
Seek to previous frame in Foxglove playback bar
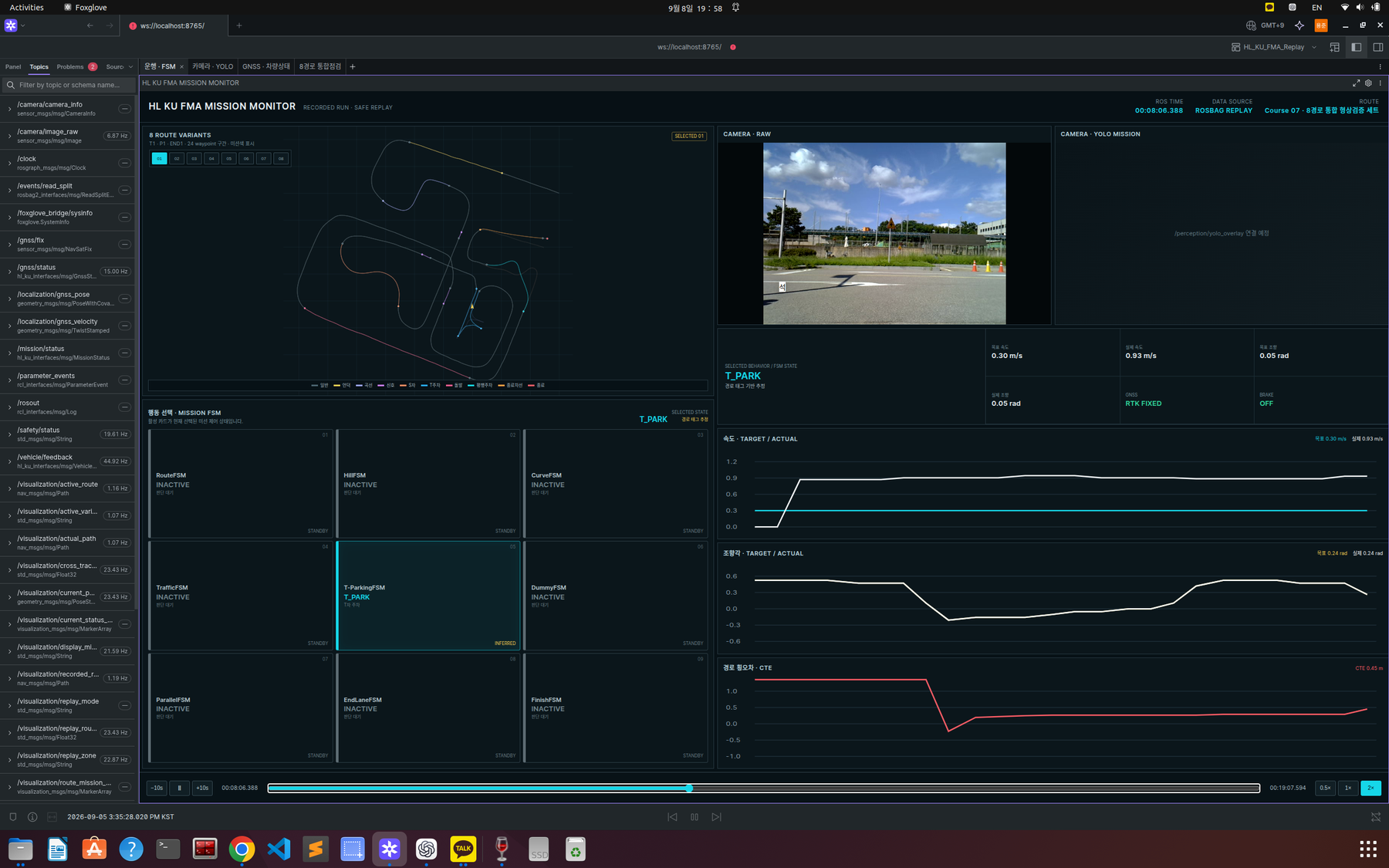pyautogui.click(x=672, y=817)
